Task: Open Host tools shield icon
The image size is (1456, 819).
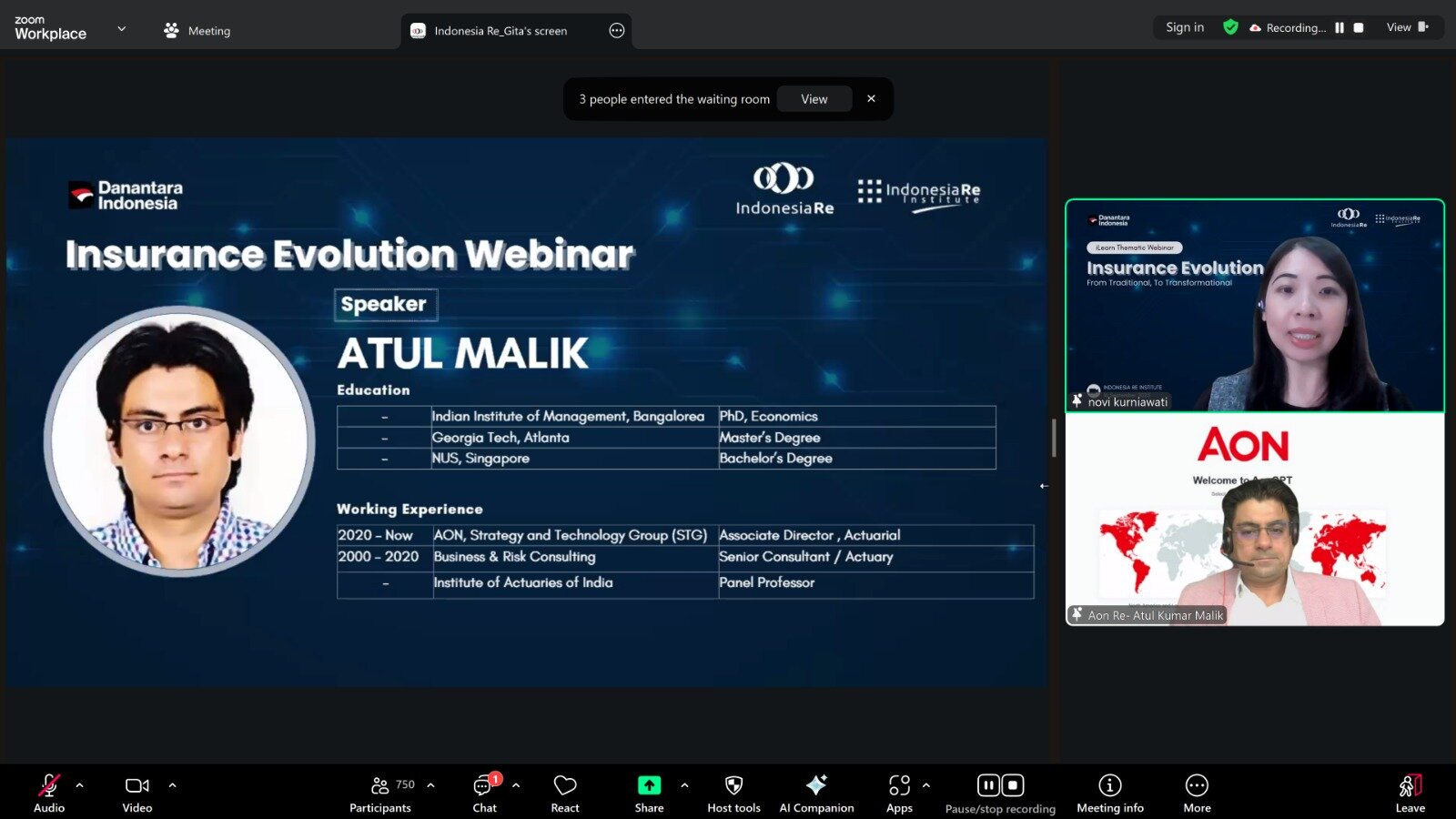Action: 733,793
